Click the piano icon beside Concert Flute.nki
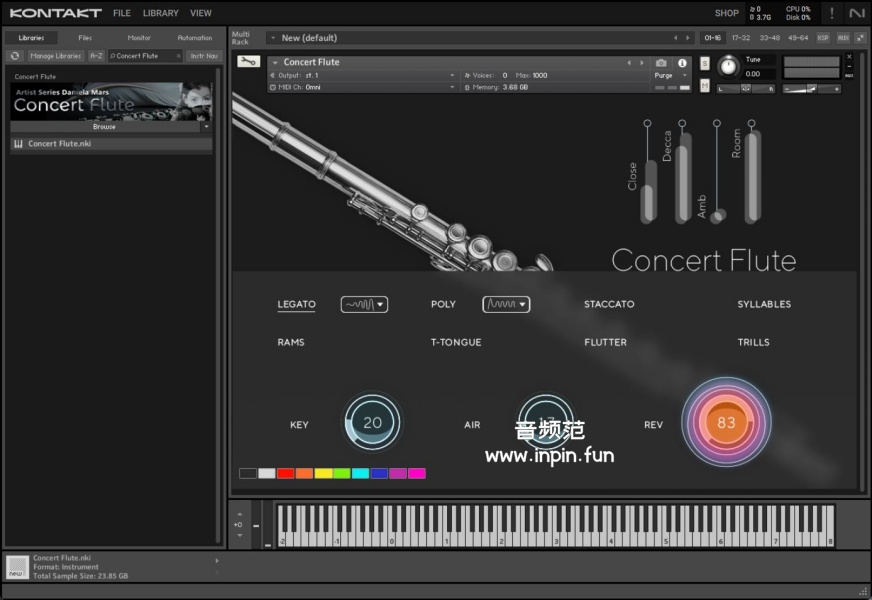Image resolution: width=872 pixels, height=600 pixels. pyautogui.click(x=18, y=144)
